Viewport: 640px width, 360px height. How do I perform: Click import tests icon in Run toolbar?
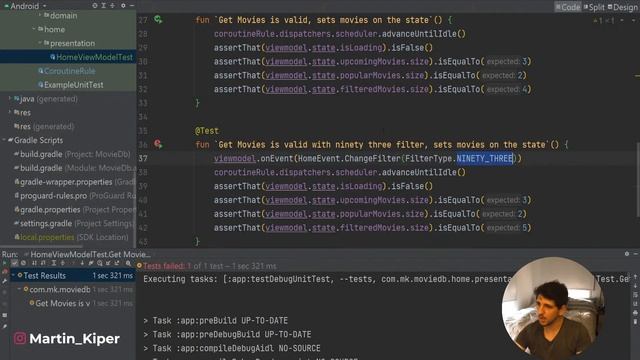click(x=108, y=263)
